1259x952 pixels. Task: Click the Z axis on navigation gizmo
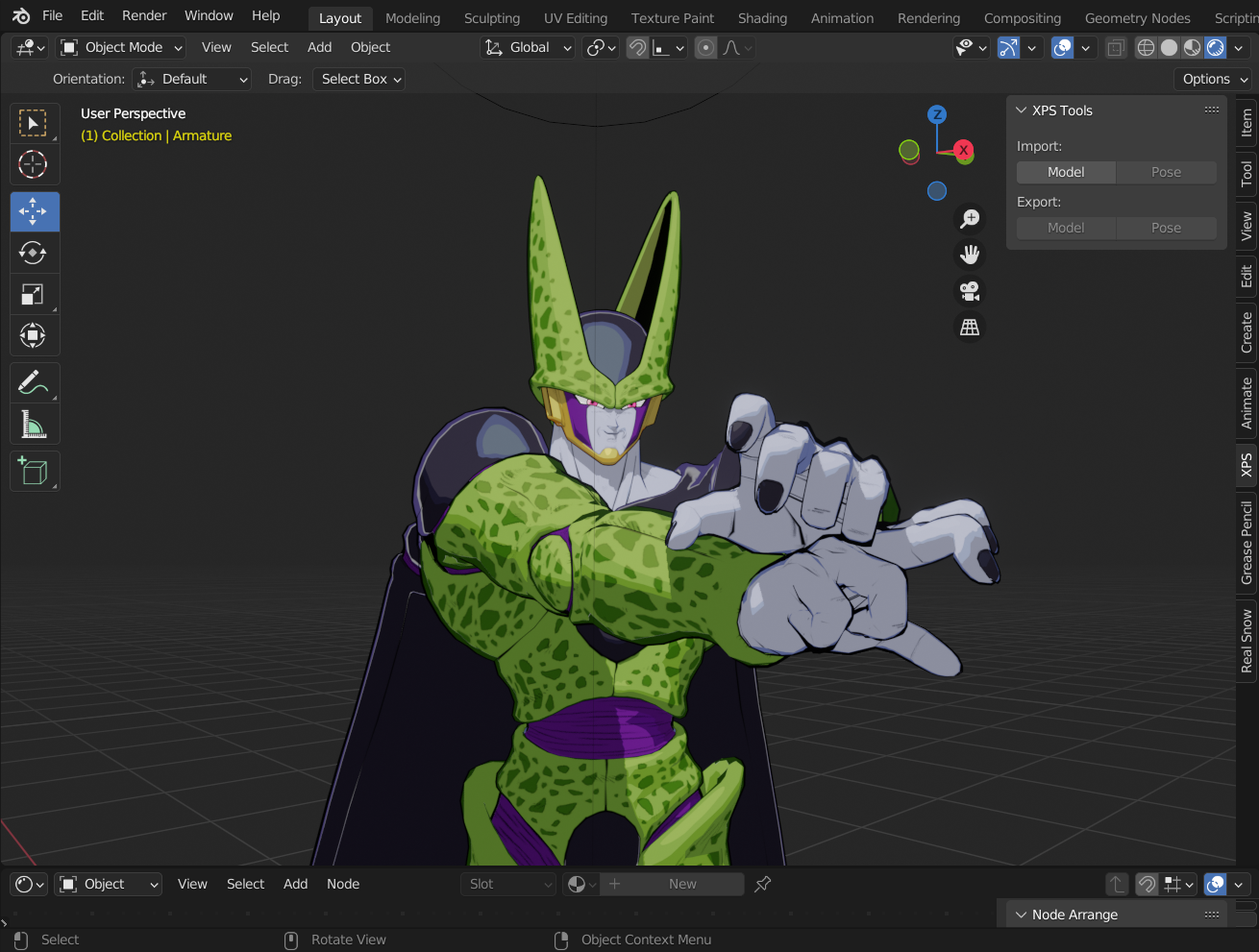(x=937, y=114)
